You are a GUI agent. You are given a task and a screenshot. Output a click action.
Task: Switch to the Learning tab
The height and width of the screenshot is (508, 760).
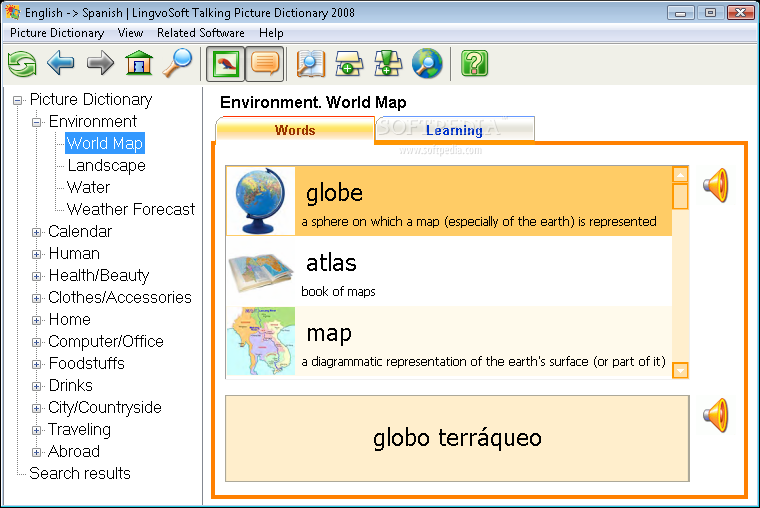(455, 130)
